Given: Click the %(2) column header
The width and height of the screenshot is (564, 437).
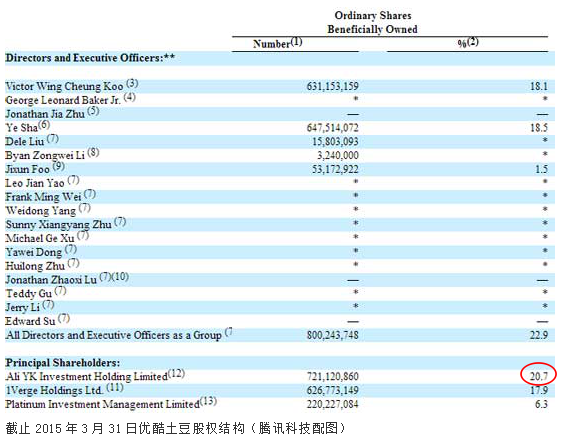Looking at the screenshot, I should point(468,43).
